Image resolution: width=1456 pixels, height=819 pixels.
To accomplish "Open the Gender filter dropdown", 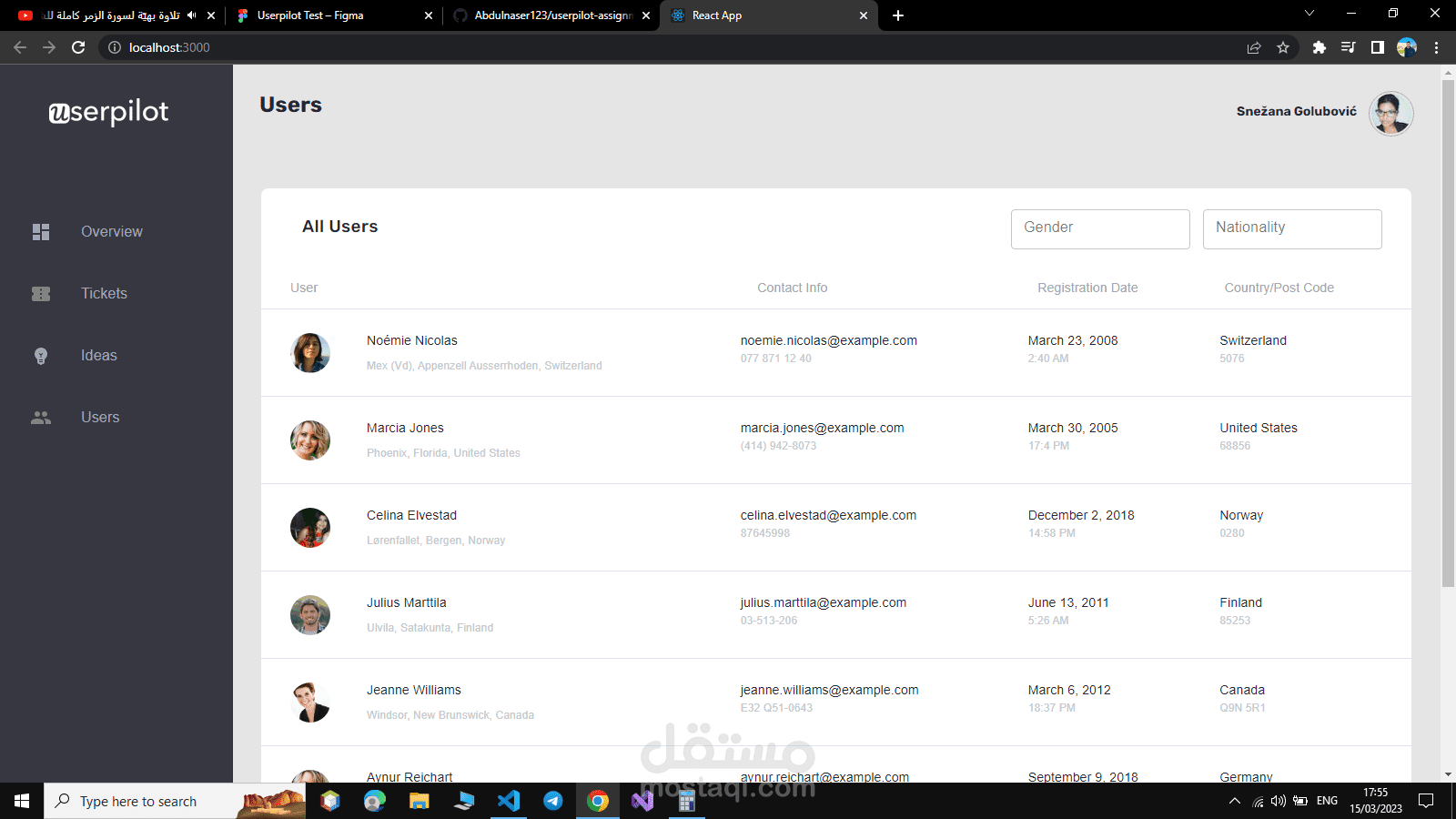I will pyautogui.click(x=1100, y=228).
